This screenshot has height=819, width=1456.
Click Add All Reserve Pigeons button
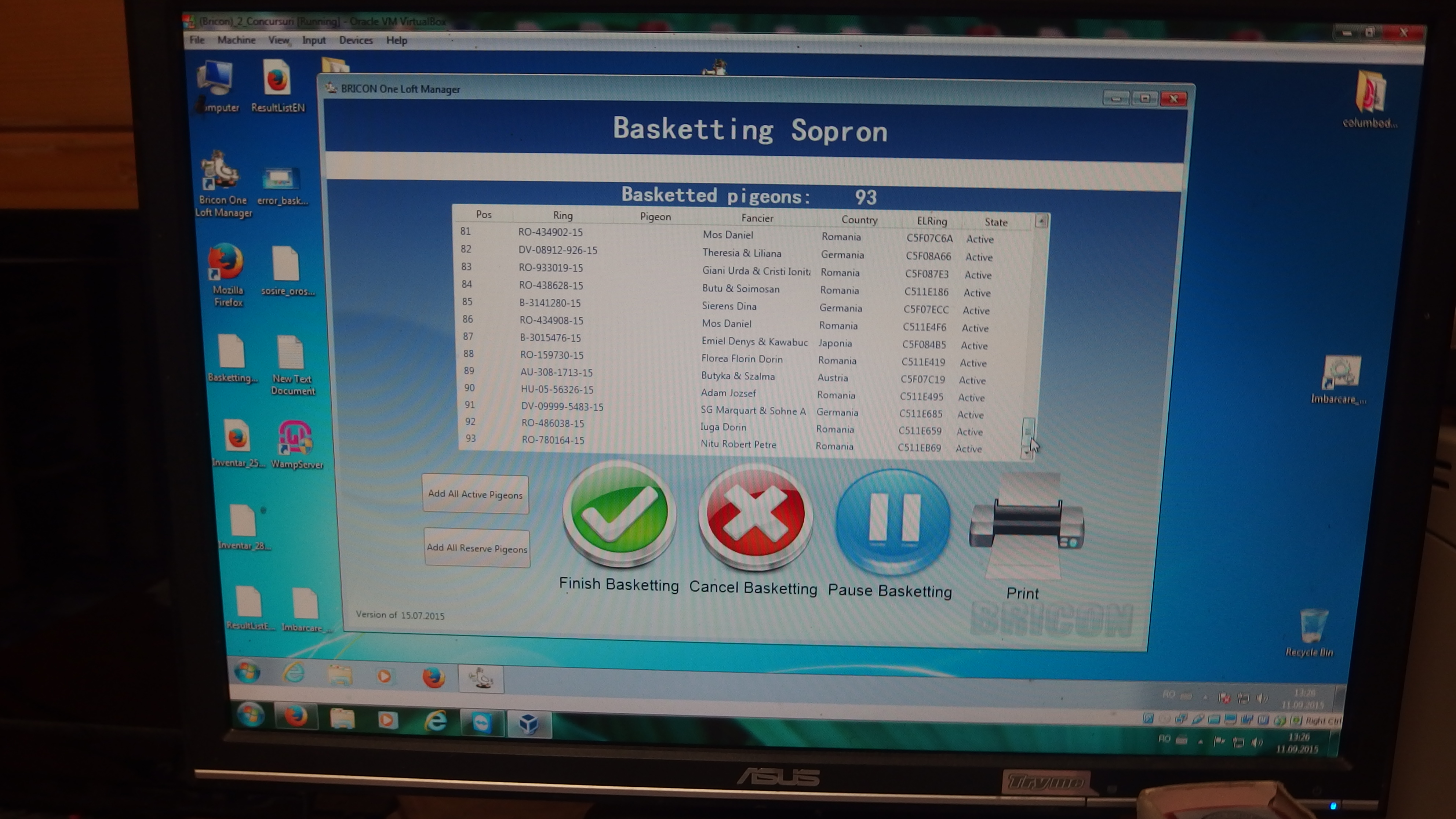tap(477, 548)
